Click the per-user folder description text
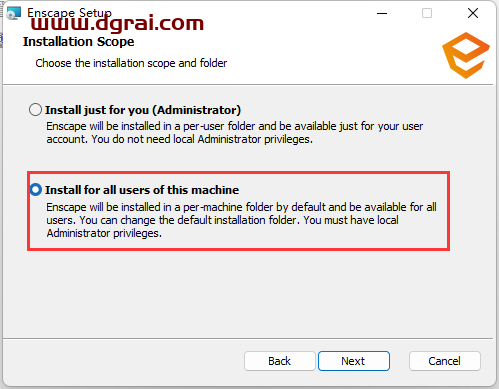The image size is (499, 389). point(234,133)
